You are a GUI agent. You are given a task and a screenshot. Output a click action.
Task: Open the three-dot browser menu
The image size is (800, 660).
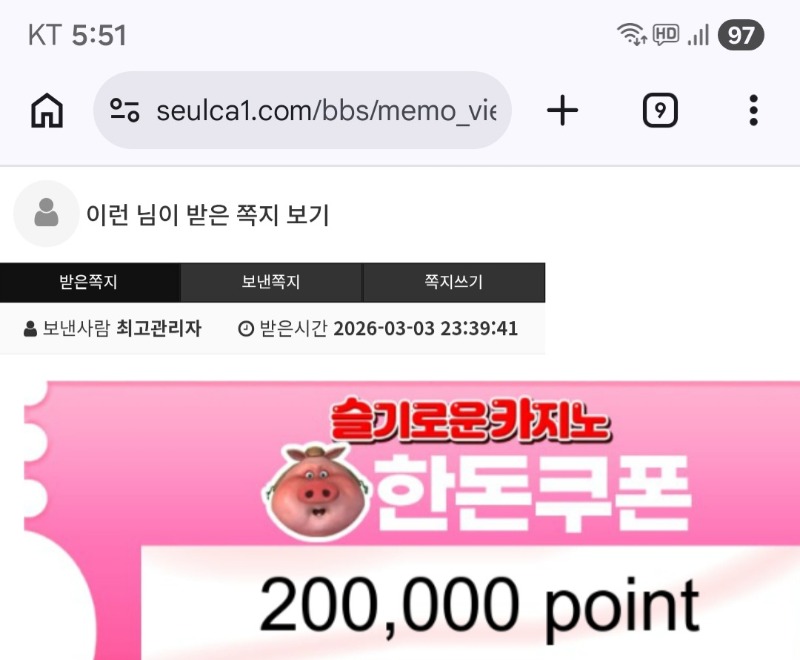(x=754, y=110)
